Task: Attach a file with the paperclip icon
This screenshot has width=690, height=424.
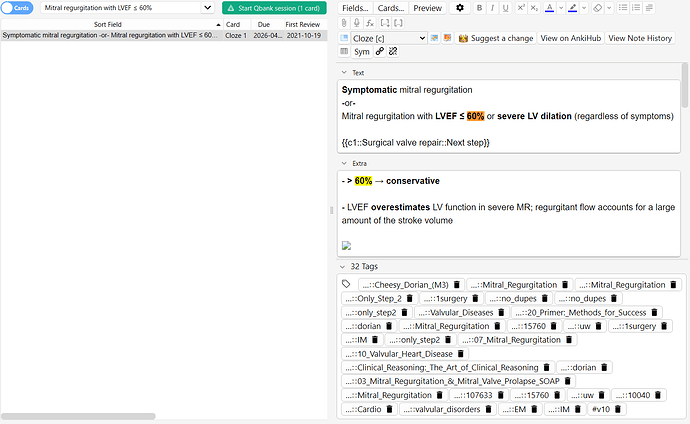Action: (x=344, y=23)
